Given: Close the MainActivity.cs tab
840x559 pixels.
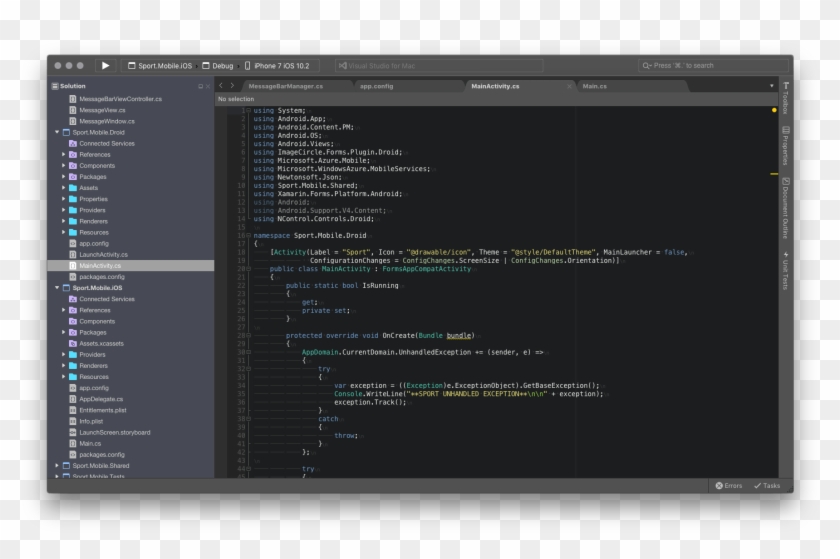Looking at the screenshot, I should [569, 86].
